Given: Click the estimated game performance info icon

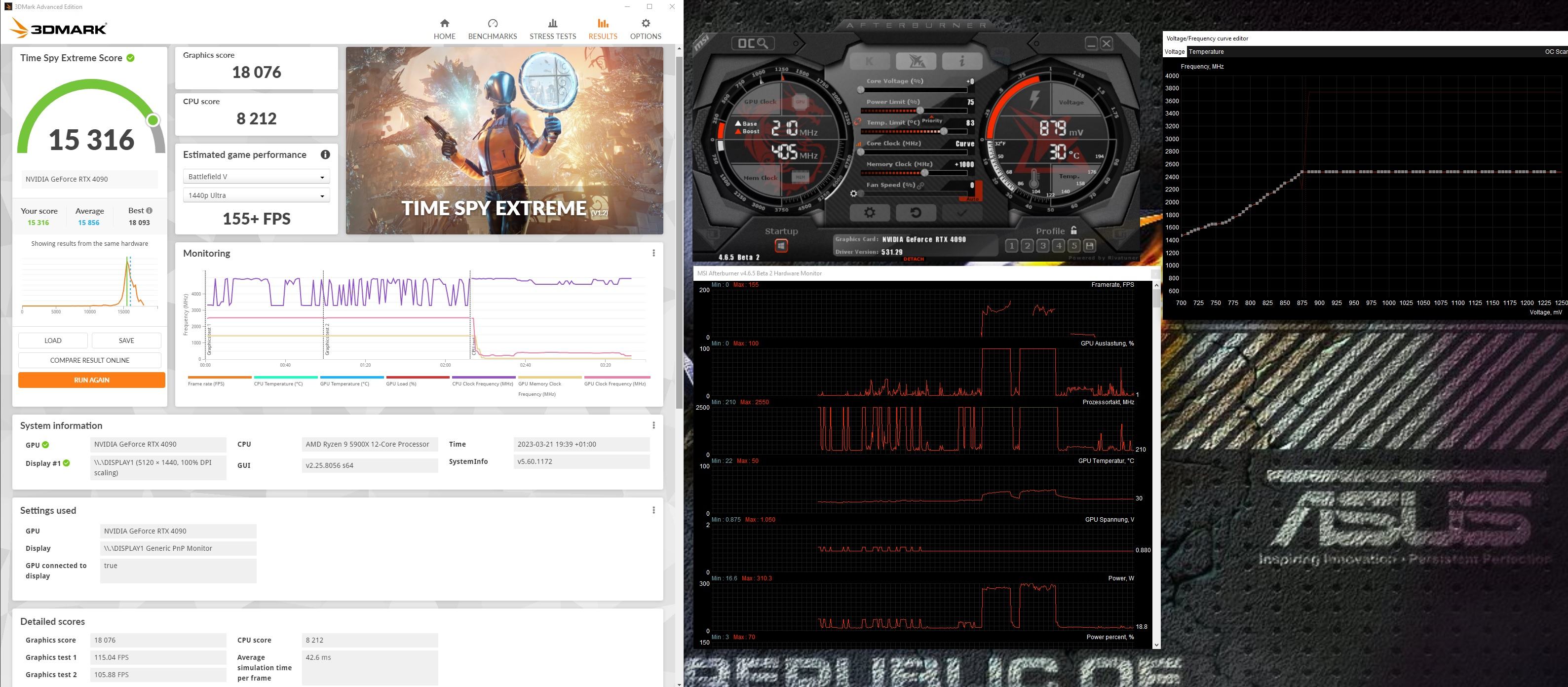Looking at the screenshot, I should (325, 154).
